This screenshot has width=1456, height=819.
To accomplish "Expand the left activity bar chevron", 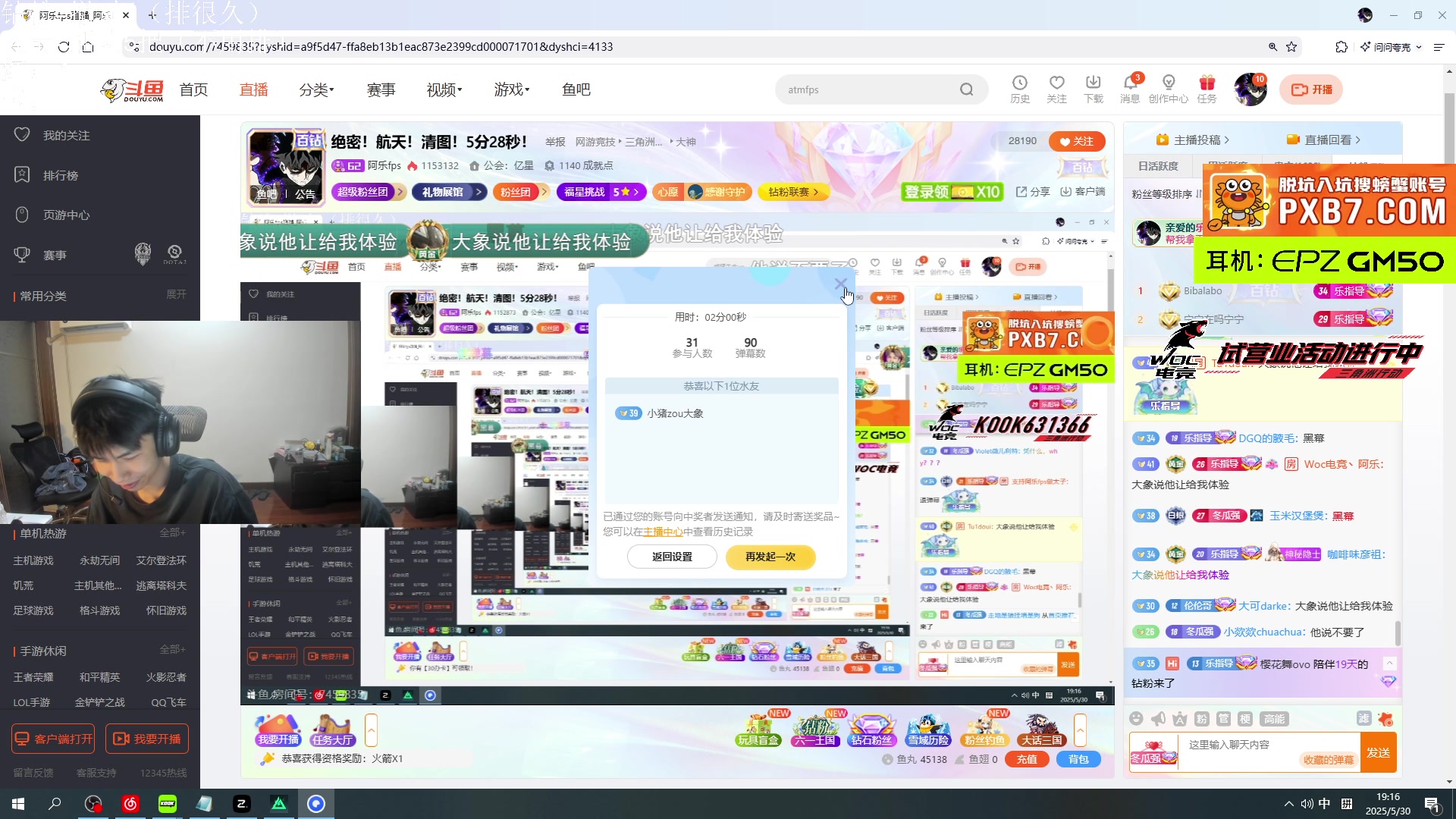I will 371,730.
